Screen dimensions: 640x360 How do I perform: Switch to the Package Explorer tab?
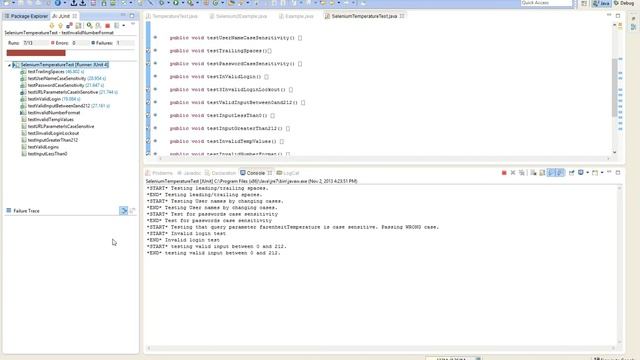point(26,16)
